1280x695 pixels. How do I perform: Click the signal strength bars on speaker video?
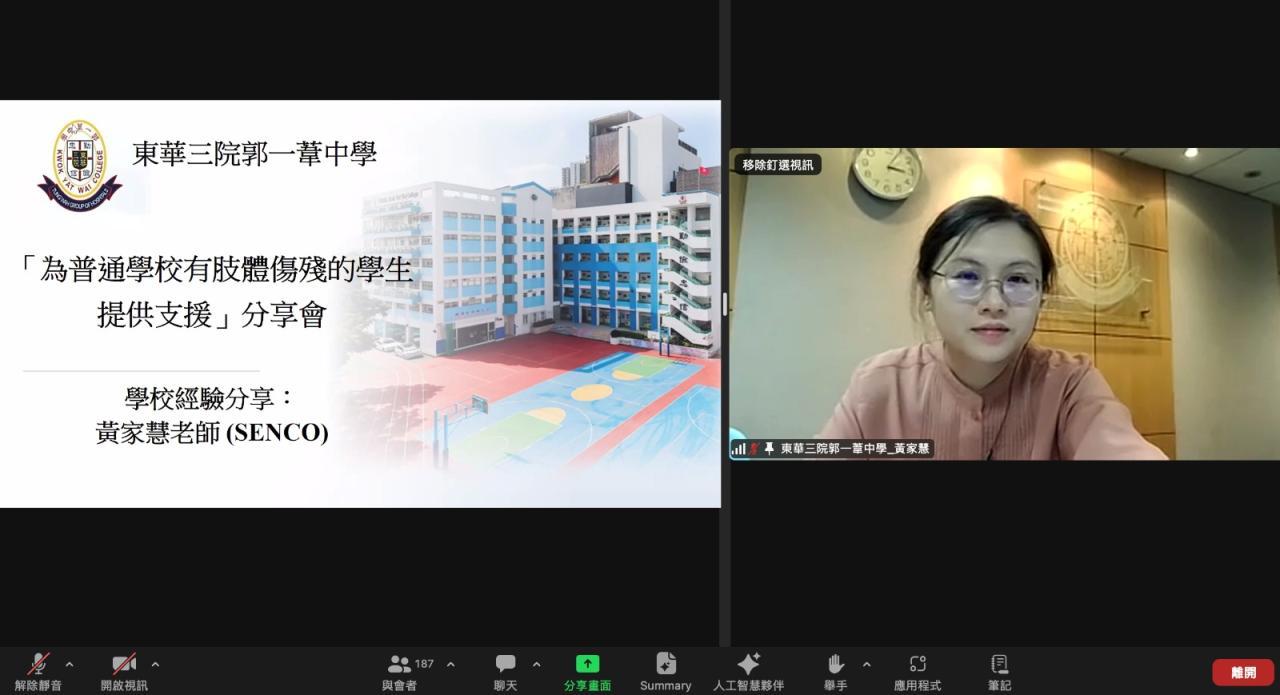click(739, 449)
